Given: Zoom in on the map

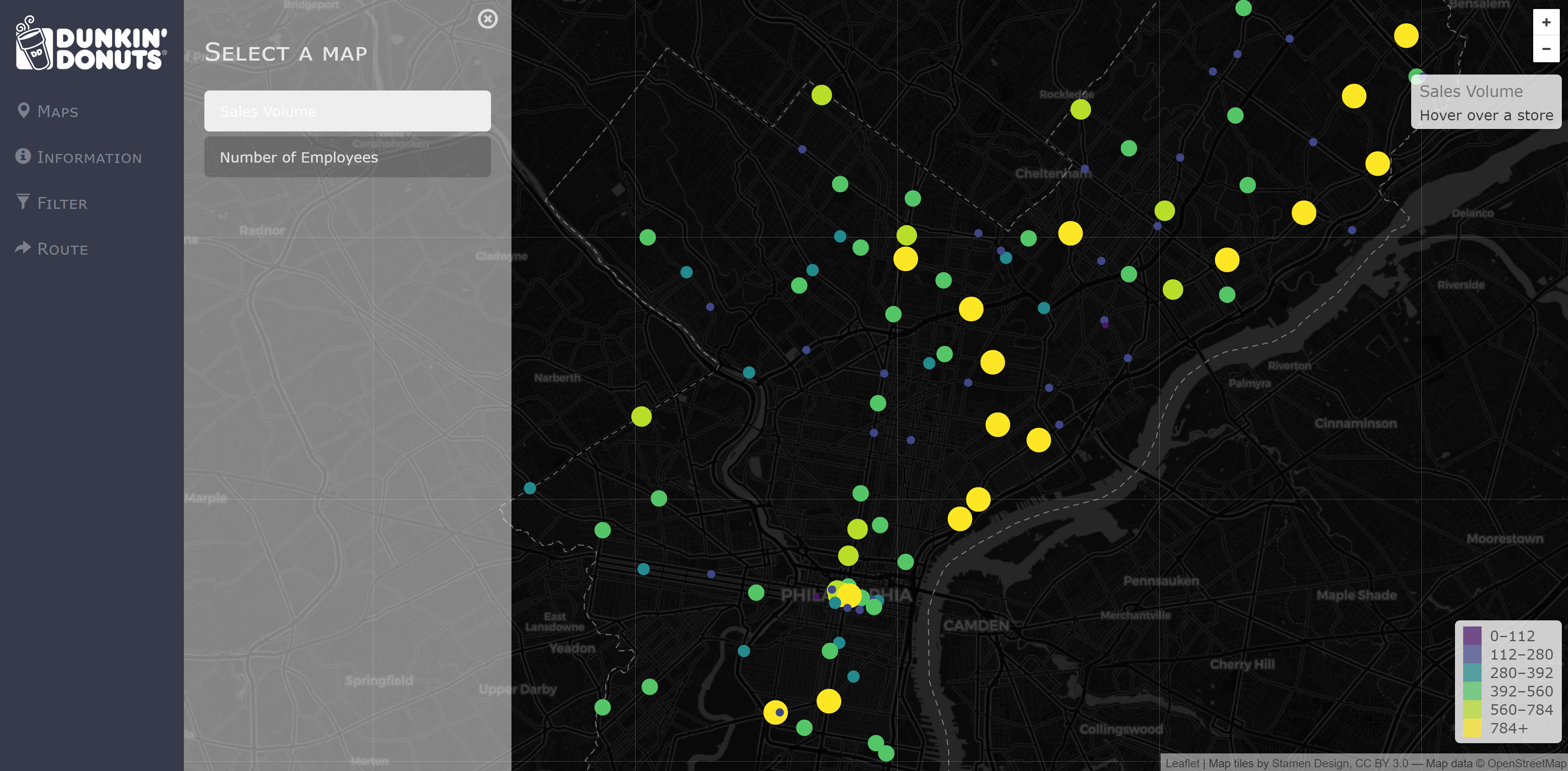Looking at the screenshot, I should point(1545,23).
